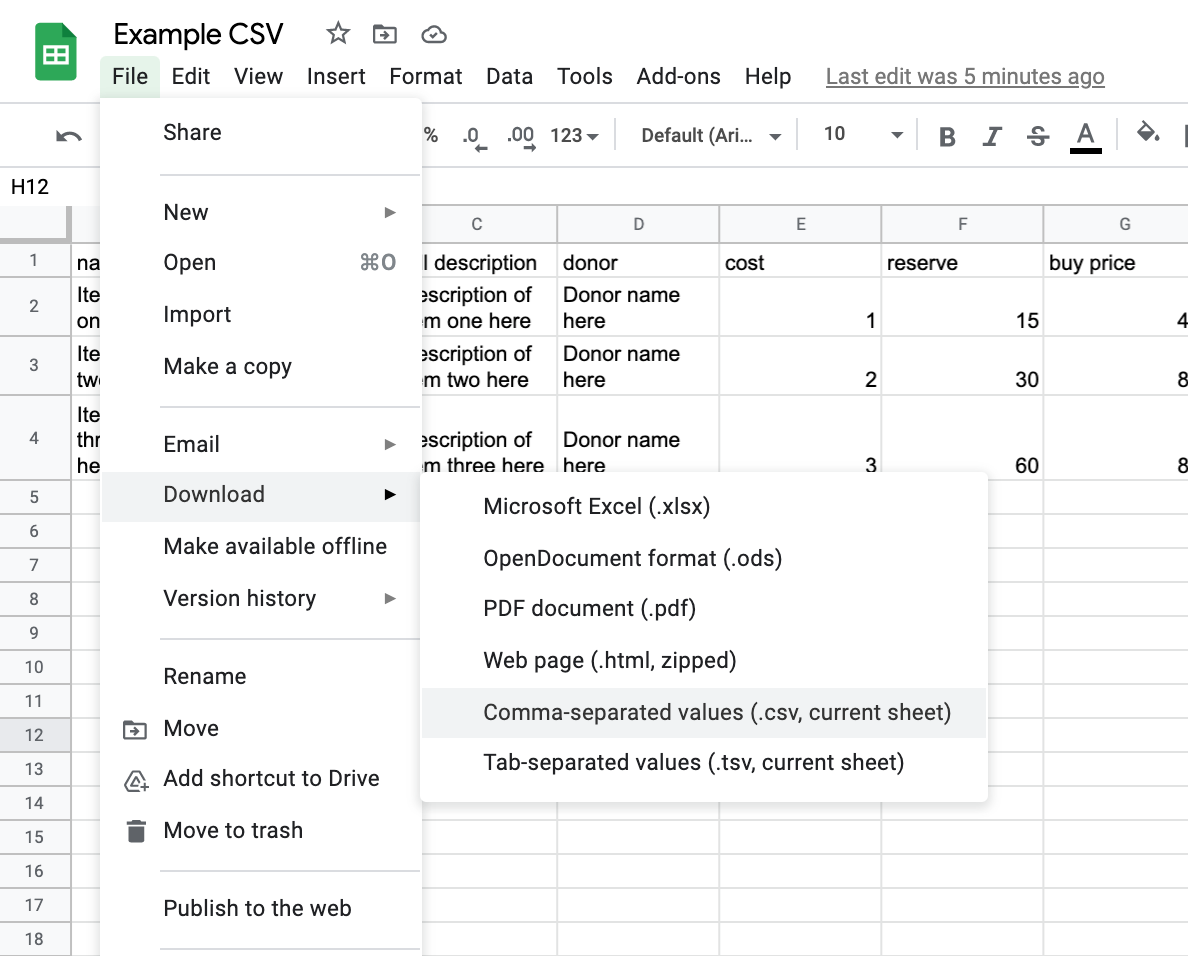Toggle italic formatting
The height and width of the screenshot is (956, 1188).
click(x=992, y=136)
